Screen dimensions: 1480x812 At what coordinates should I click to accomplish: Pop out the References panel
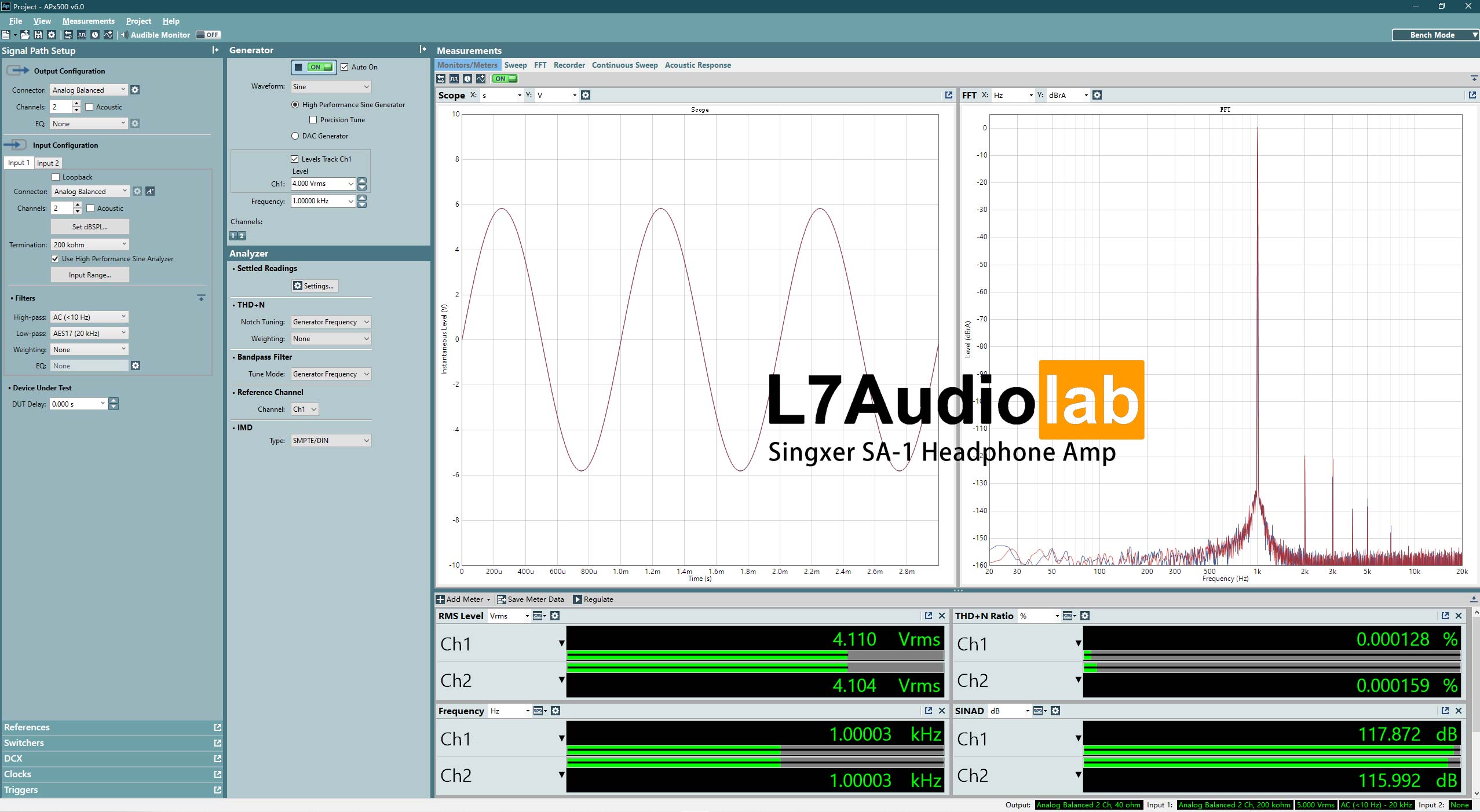(218, 727)
